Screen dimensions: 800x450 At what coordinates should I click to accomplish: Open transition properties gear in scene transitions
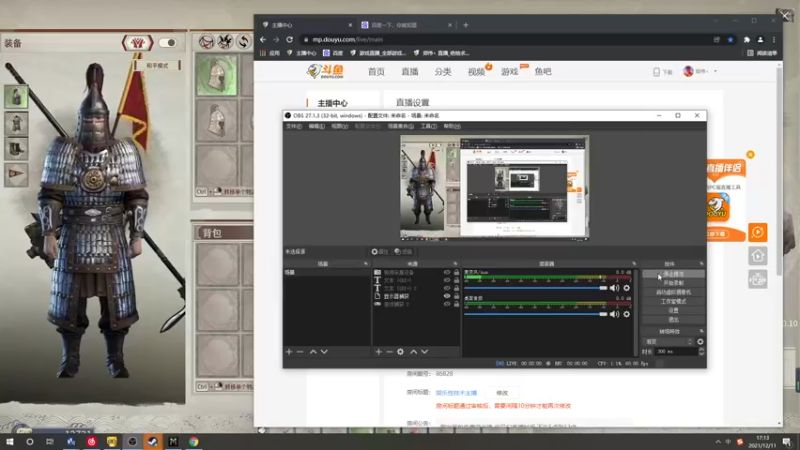click(700, 342)
